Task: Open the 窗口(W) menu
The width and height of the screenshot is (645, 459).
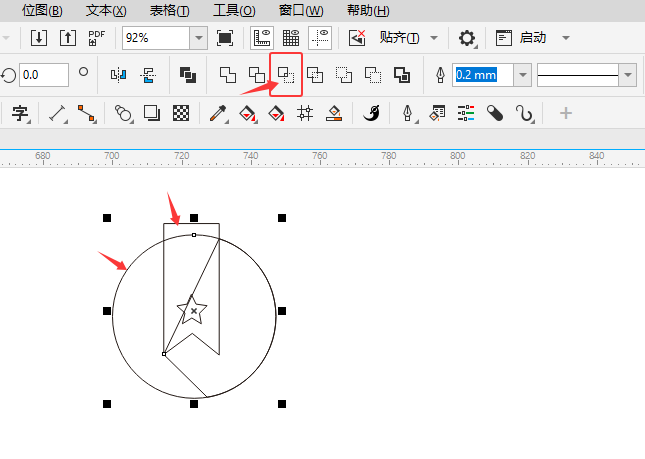Action: pos(301,10)
